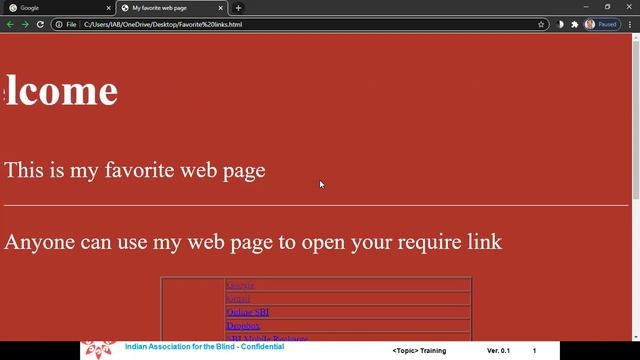Image resolution: width=640 pixels, height=360 pixels.
Task: Close the My favorite web page tab
Action: tap(220, 8)
